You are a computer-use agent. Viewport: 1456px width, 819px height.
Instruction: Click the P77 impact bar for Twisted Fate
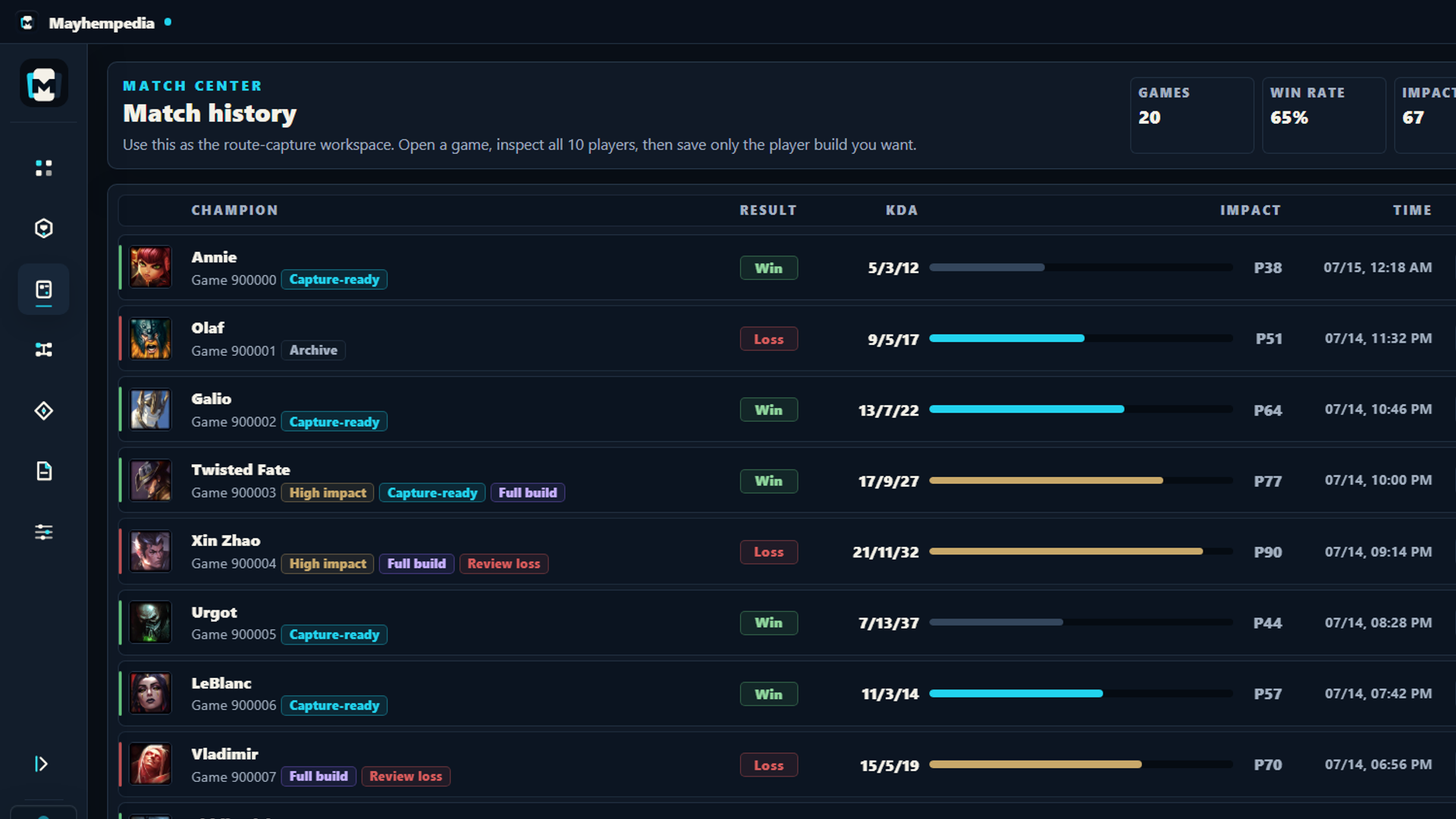pyautogui.click(x=1081, y=480)
